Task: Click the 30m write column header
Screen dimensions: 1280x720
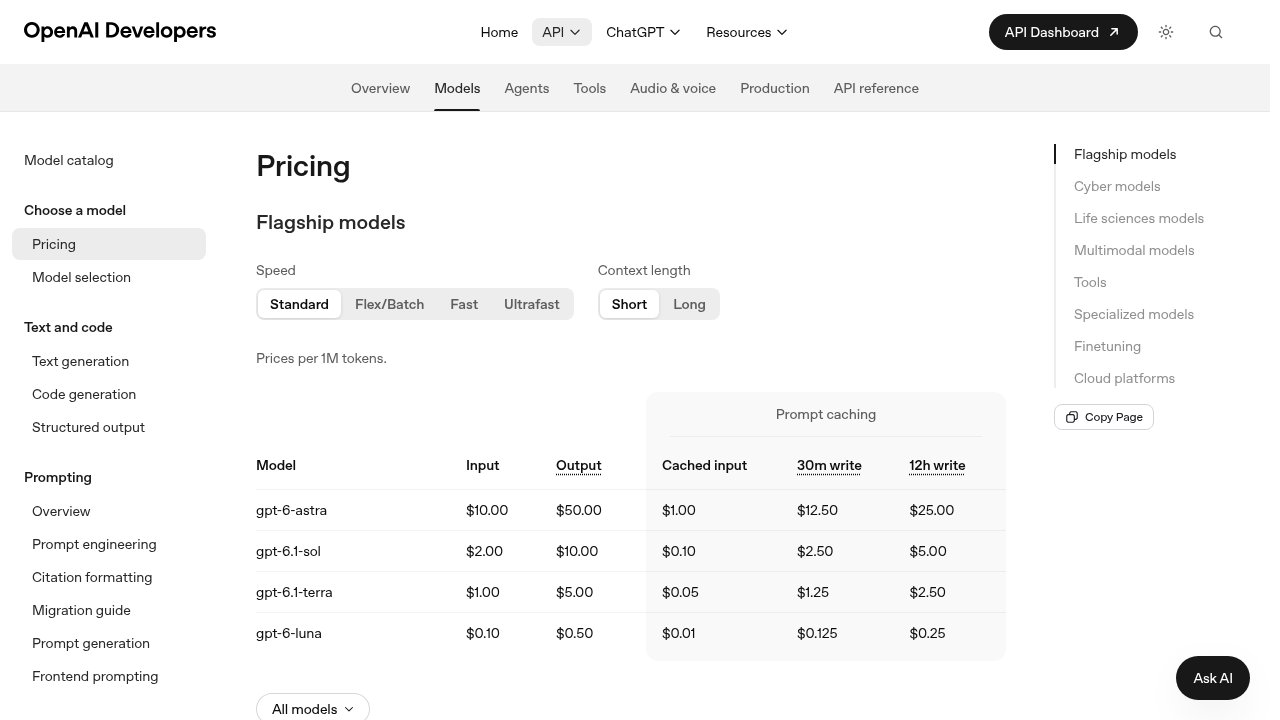Action: (829, 465)
